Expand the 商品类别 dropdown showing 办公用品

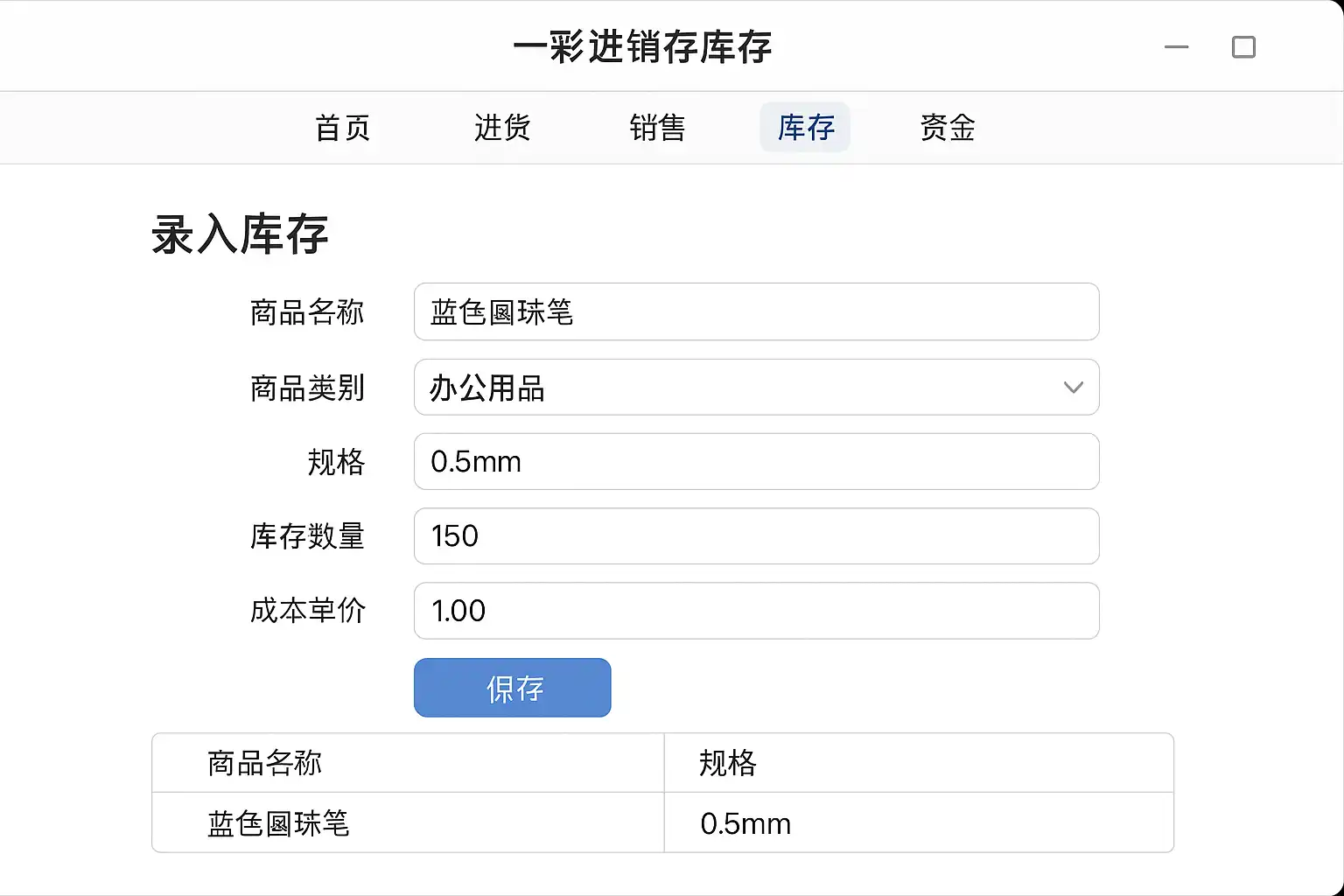click(756, 388)
